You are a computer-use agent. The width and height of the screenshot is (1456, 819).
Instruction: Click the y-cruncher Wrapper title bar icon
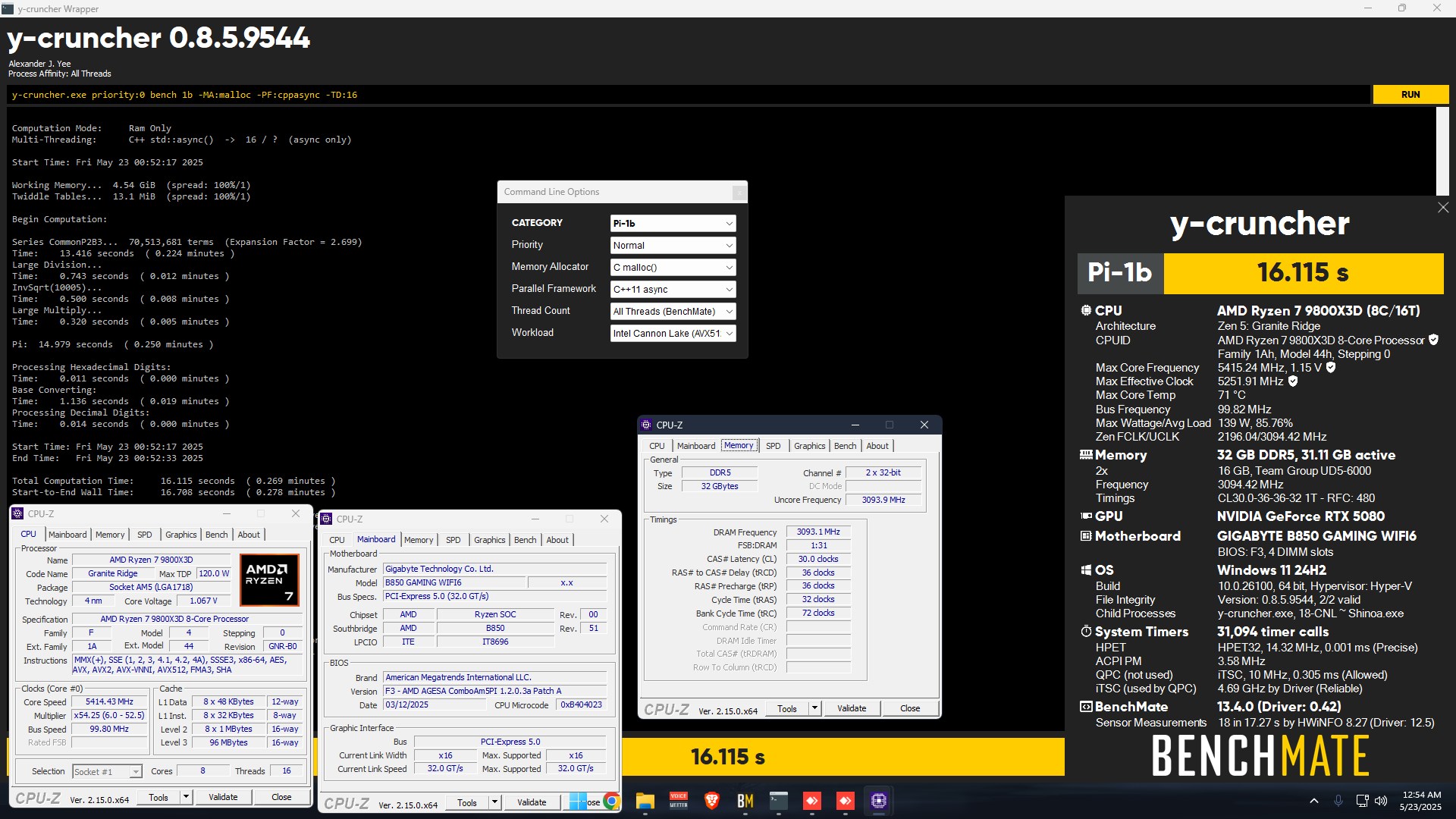click(x=8, y=8)
